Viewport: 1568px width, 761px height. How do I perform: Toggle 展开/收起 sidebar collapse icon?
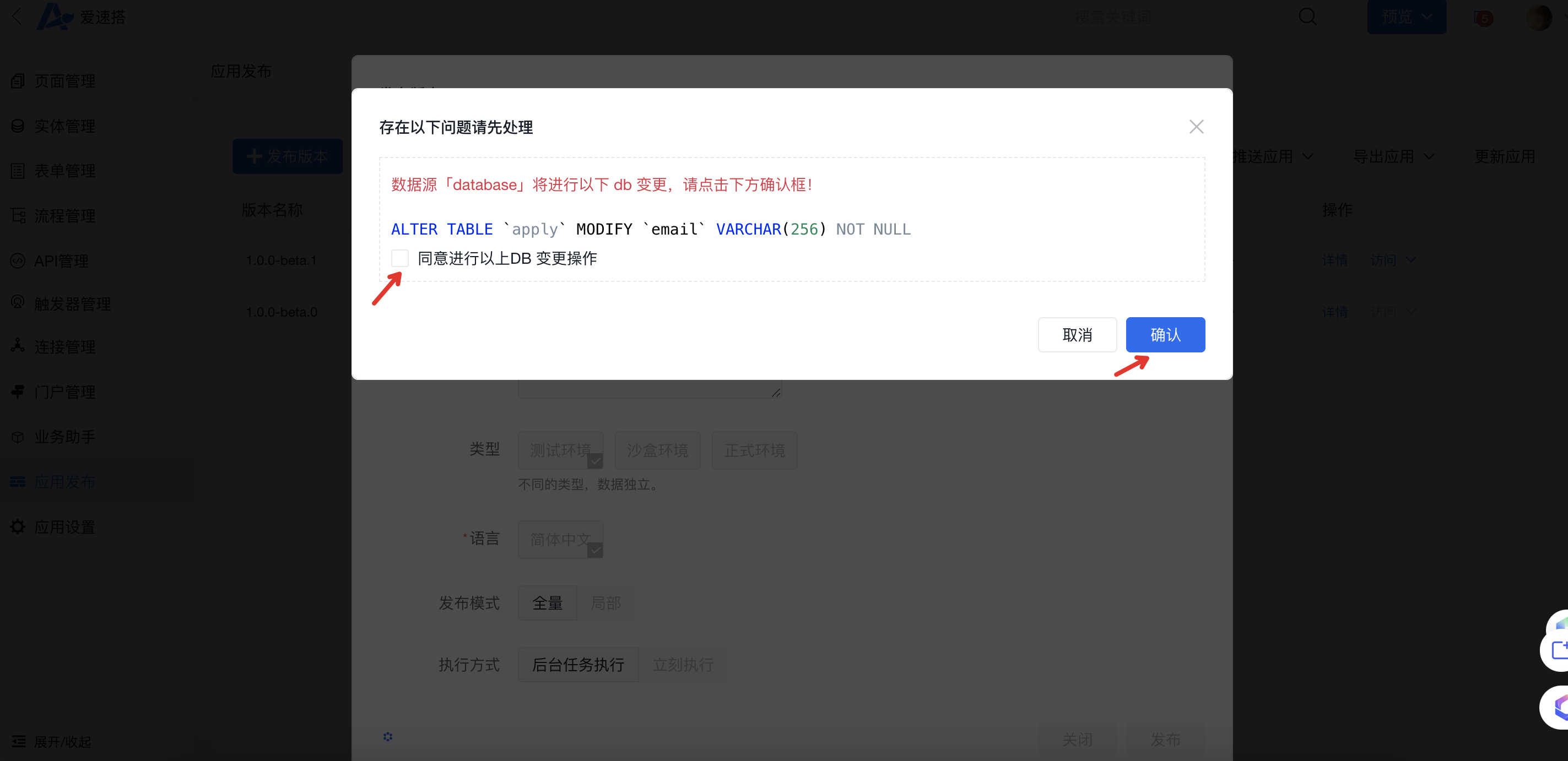[19, 741]
